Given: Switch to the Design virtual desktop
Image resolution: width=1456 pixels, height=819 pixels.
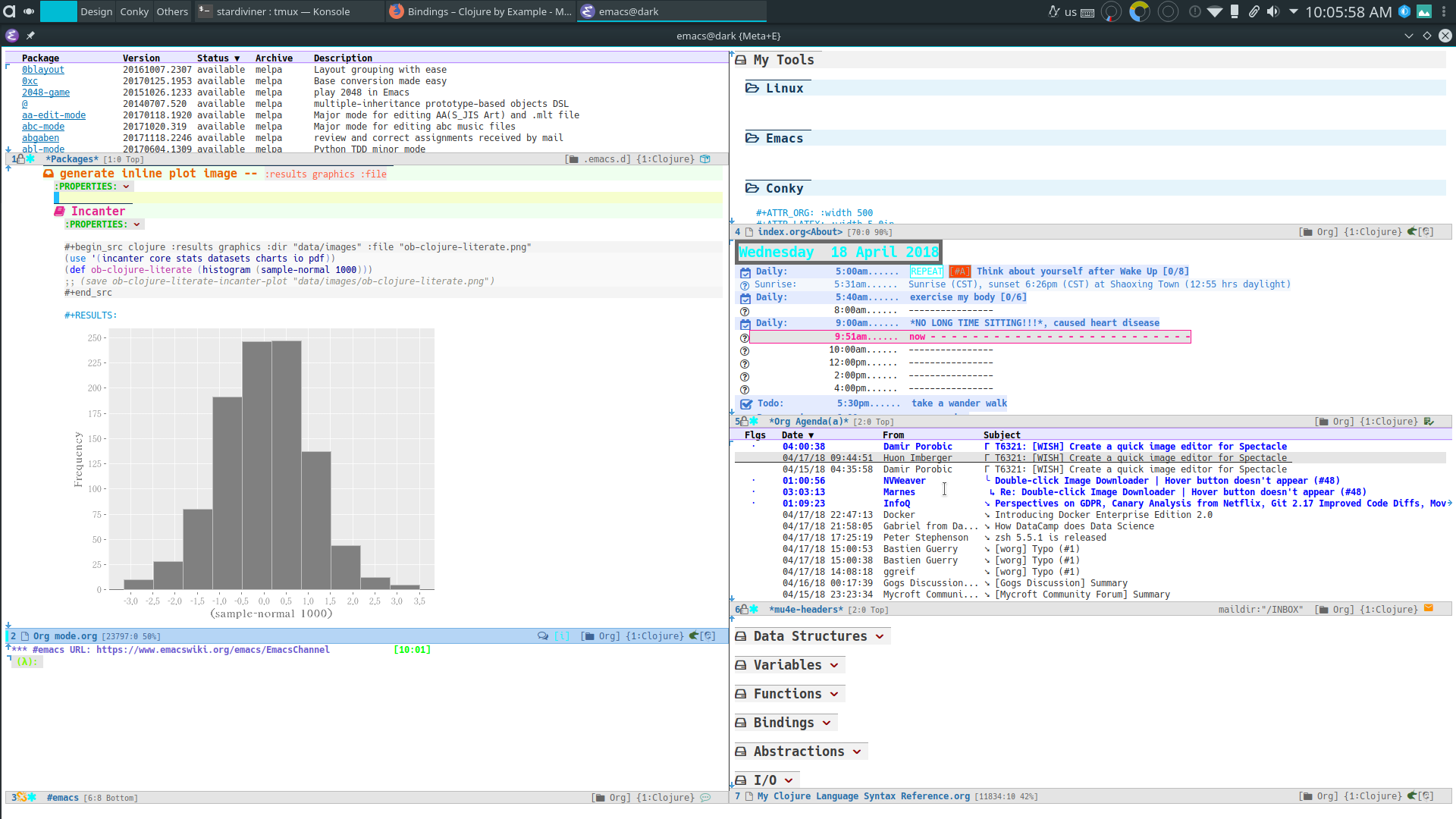Looking at the screenshot, I should [x=96, y=11].
